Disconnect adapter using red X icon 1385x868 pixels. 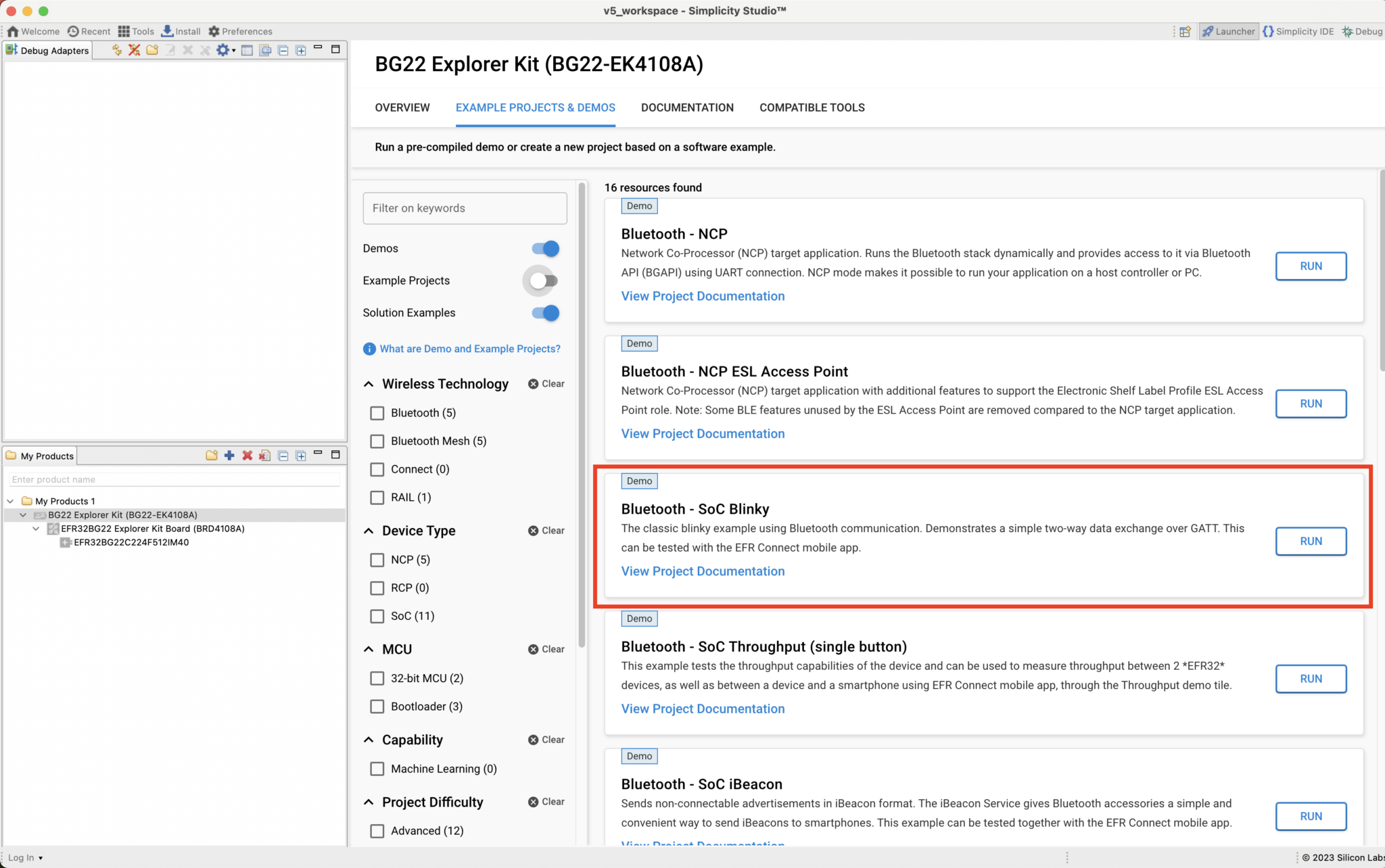(134, 50)
